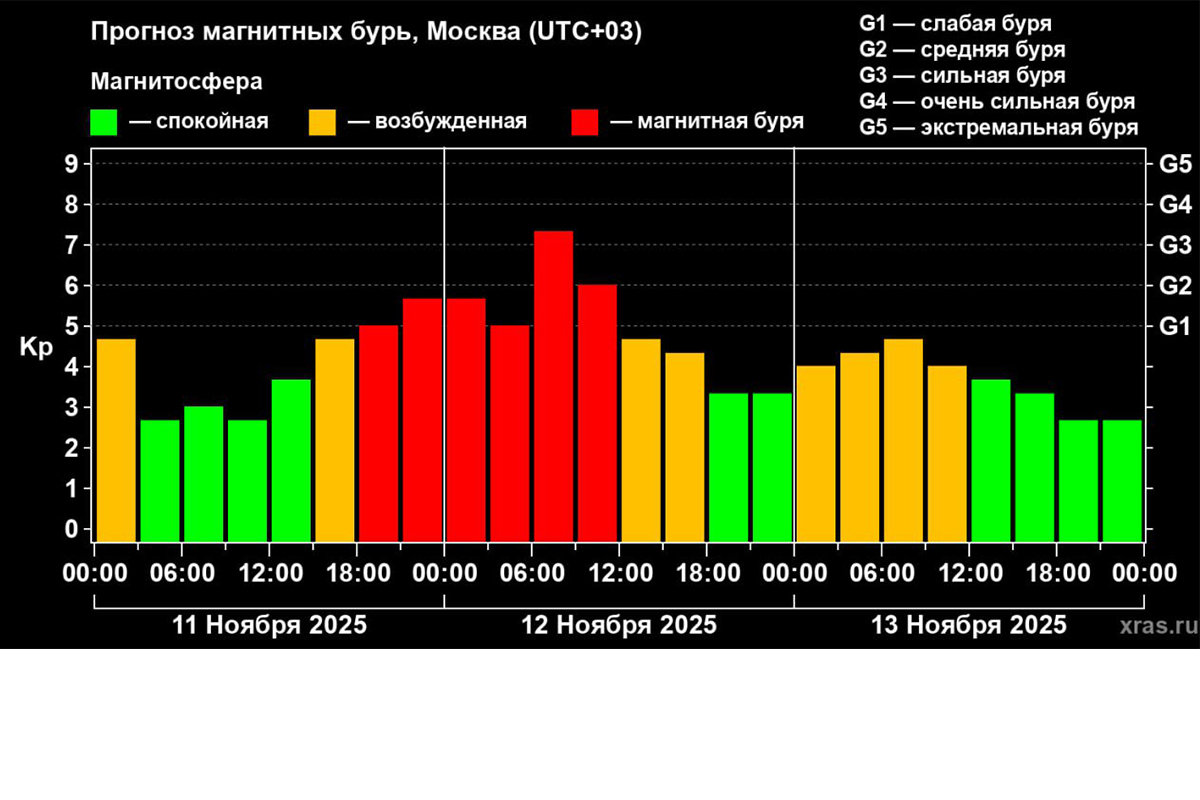
Task: Click the 'Kp' axis label
Action: pyautogui.click(x=36, y=347)
